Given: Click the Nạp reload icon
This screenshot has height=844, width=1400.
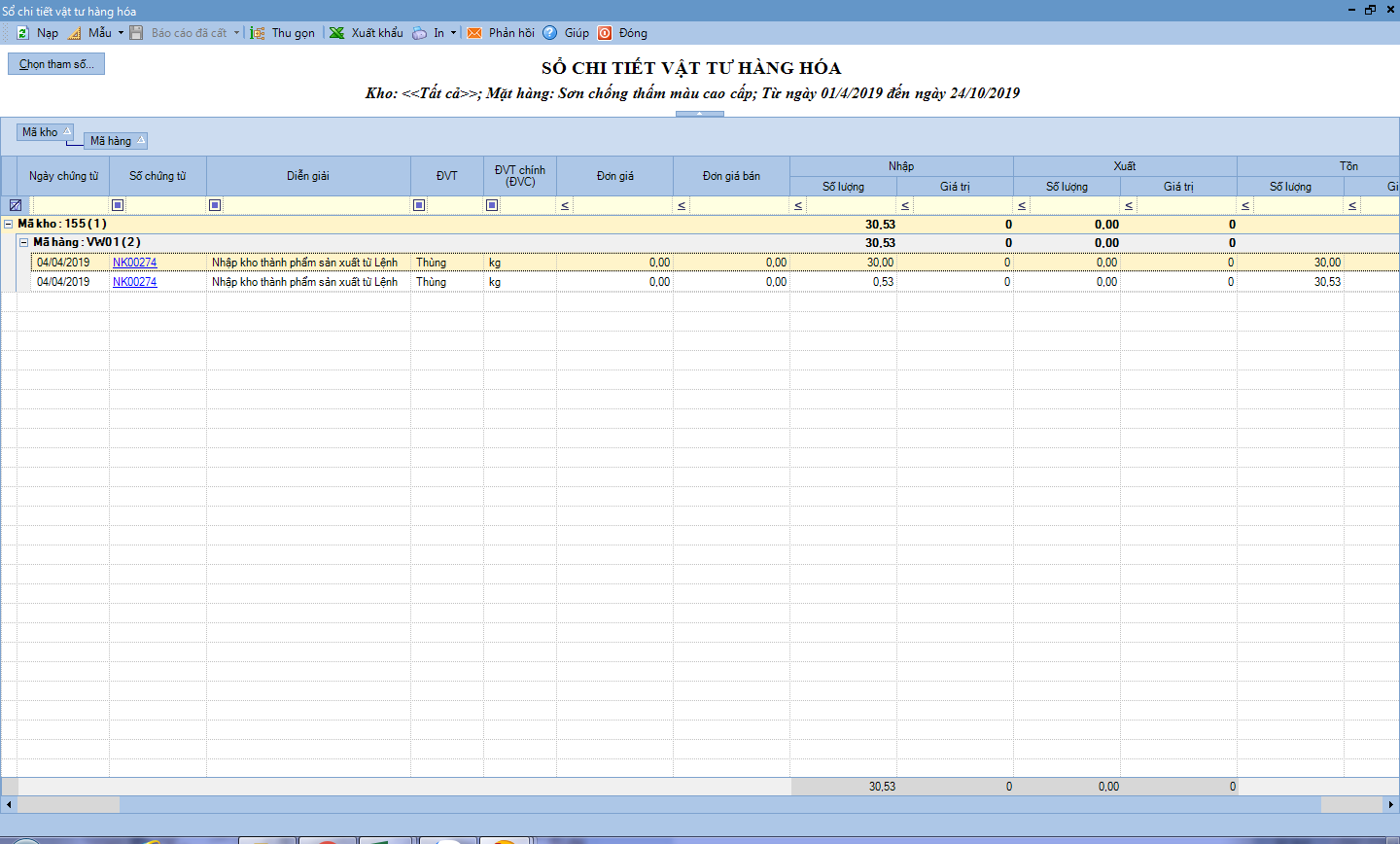Looking at the screenshot, I should point(22,33).
